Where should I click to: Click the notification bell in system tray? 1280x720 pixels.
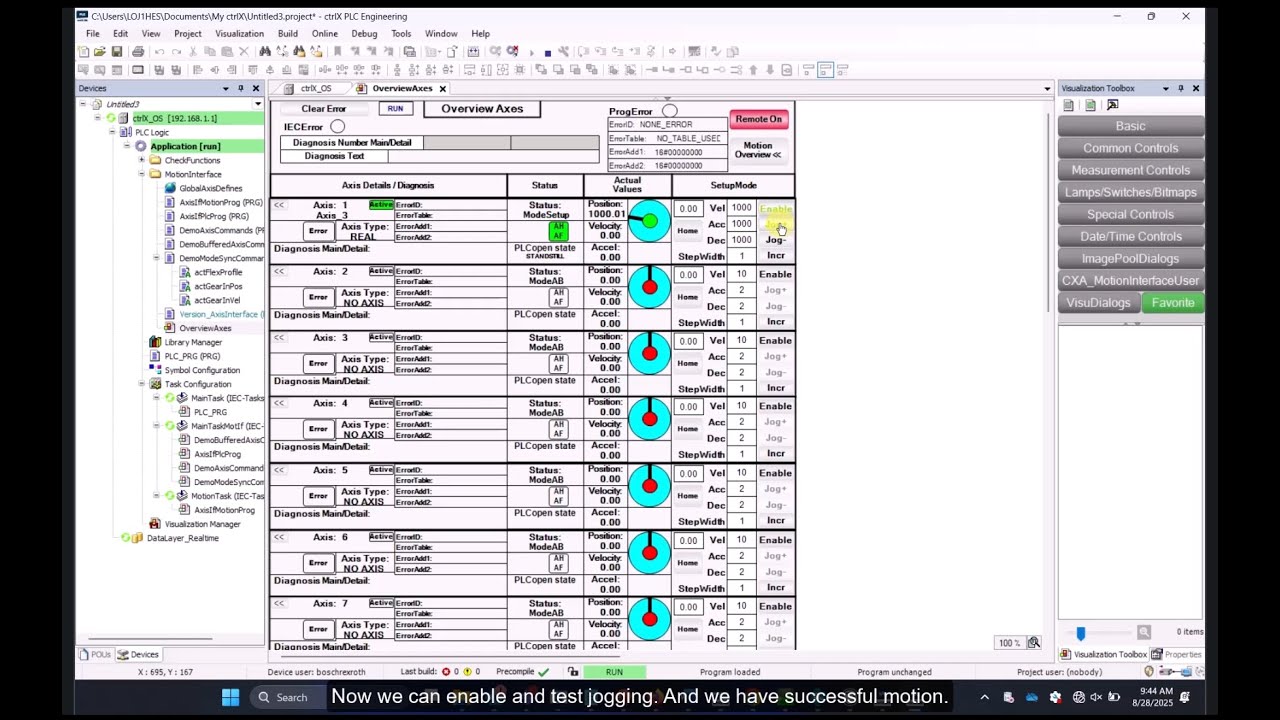[x=1185, y=697]
